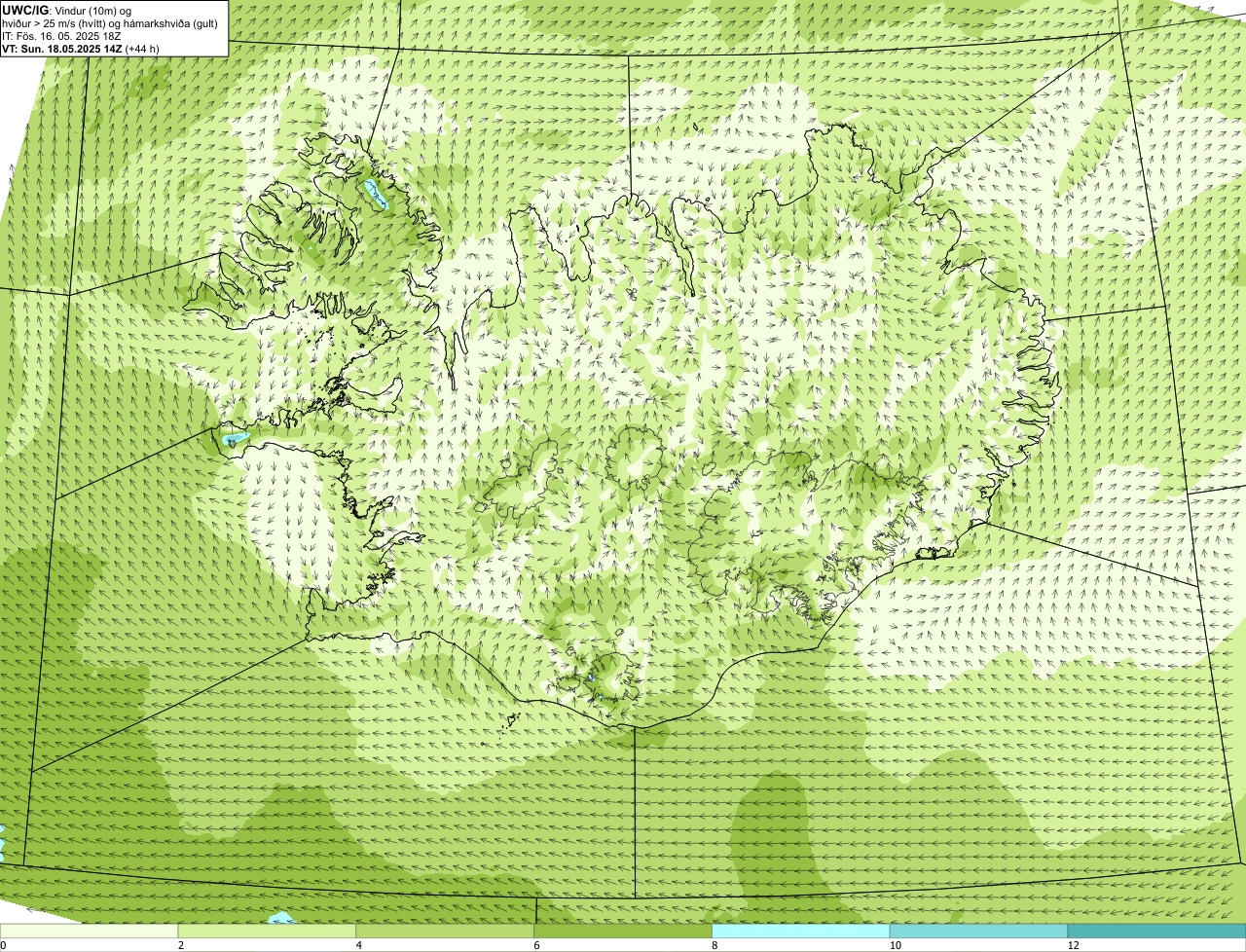Image resolution: width=1246 pixels, height=952 pixels.
Task: Click the legend scale label "2"
Action: [180, 945]
